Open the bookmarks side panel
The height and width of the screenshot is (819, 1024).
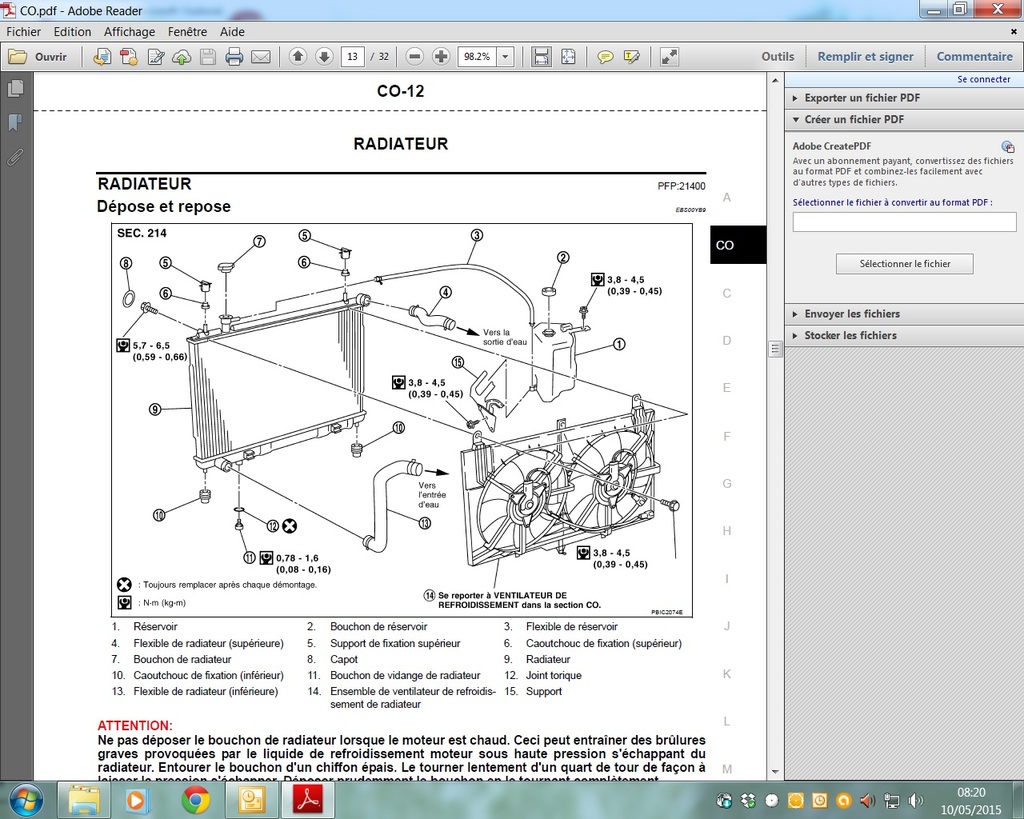pyautogui.click(x=15, y=123)
